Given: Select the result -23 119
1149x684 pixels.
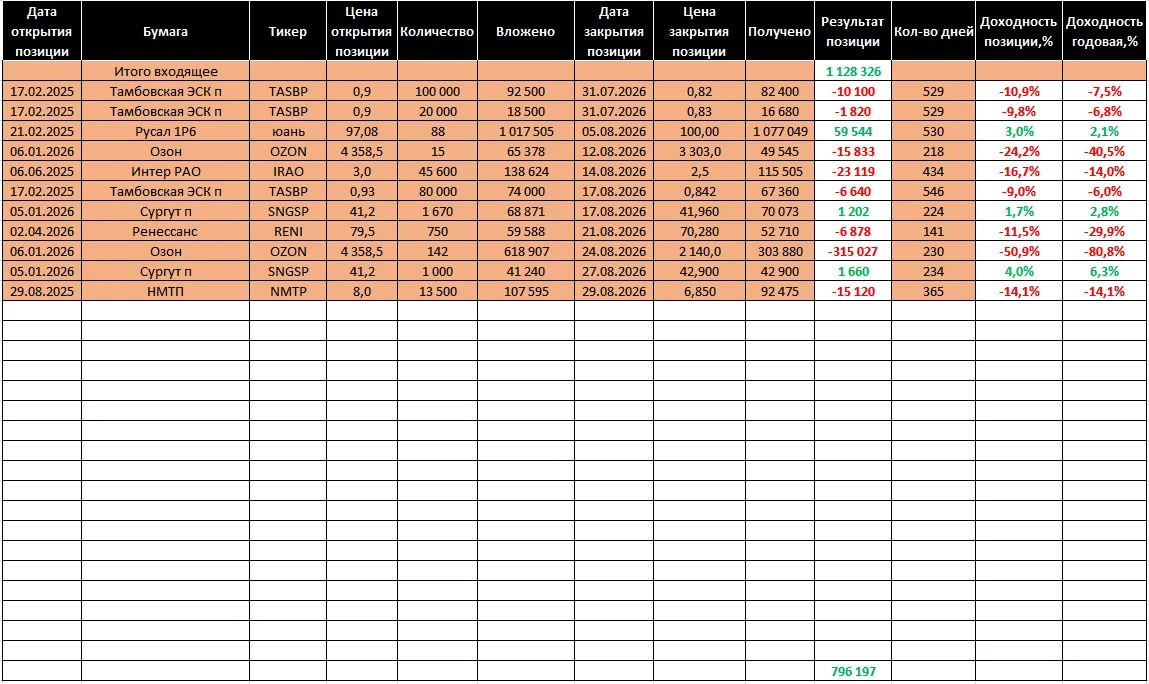Looking at the screenshot, I should point(853,172).
